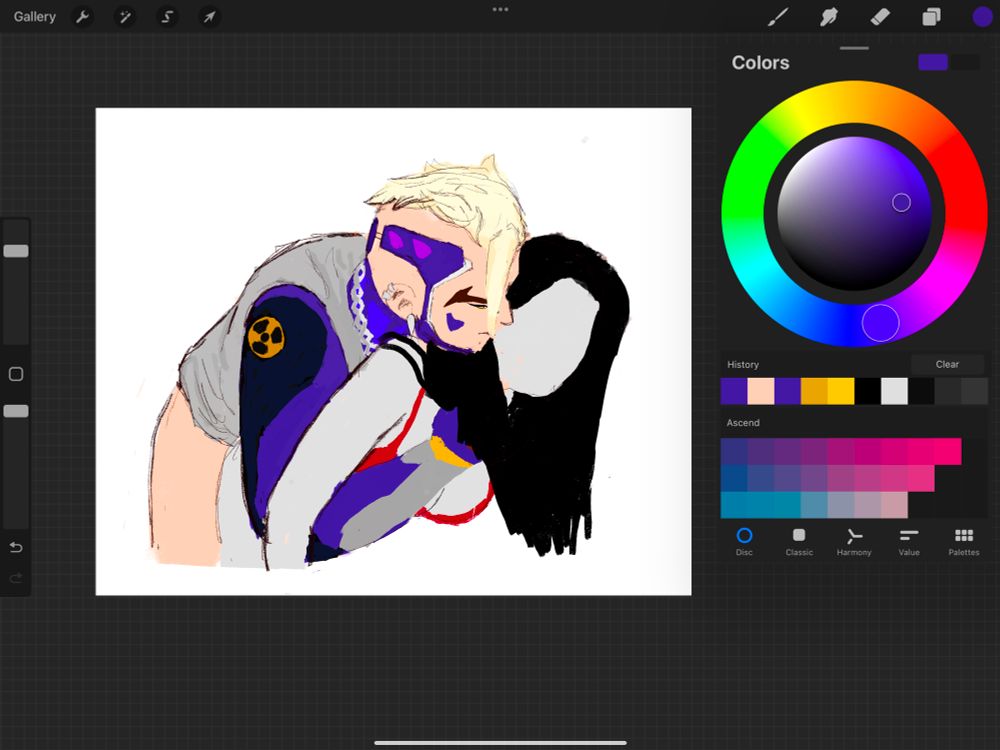Click the Undo arrow in sidebar
The height and width of the screenshot is (750, 1000).
(x=16, y=547)
